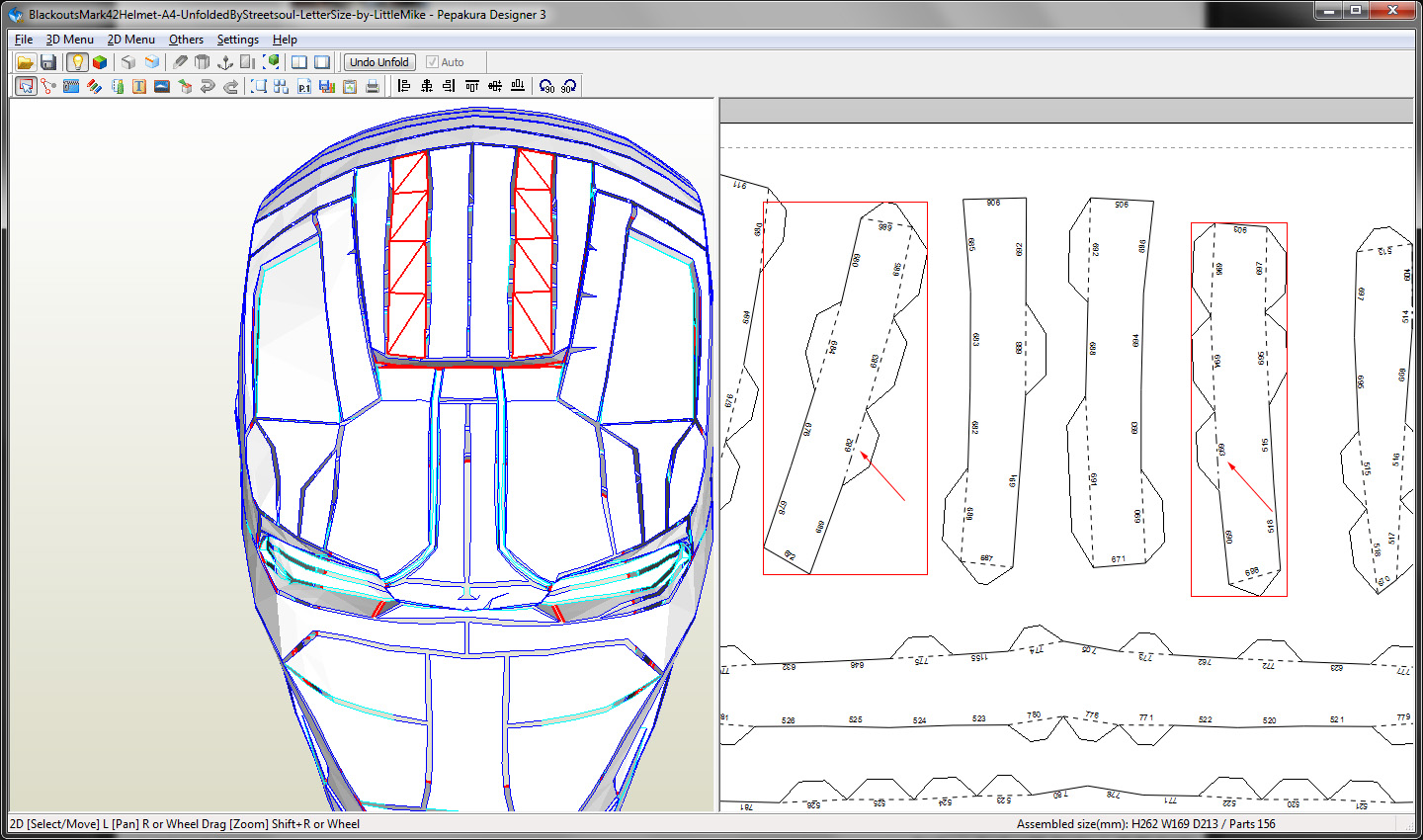Click the print preview page icon
This screenshot has height=840, width=1423.
[350, 86]
